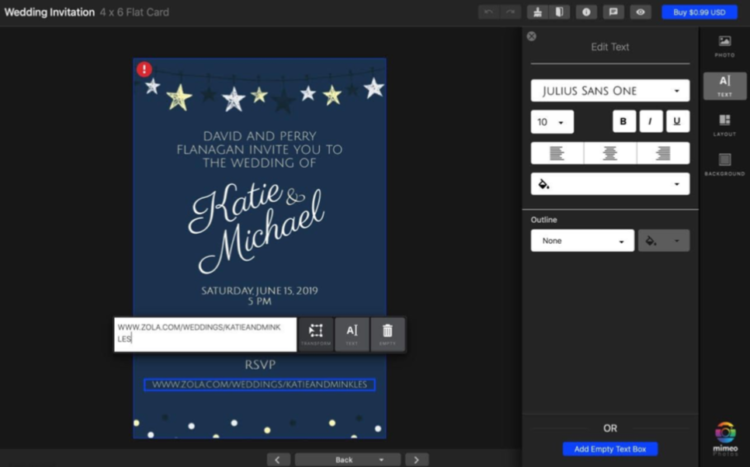Click the red error alert icon on card
This screenshot has width=750, height=467.
pyautogui.click(x=145, y=69)
